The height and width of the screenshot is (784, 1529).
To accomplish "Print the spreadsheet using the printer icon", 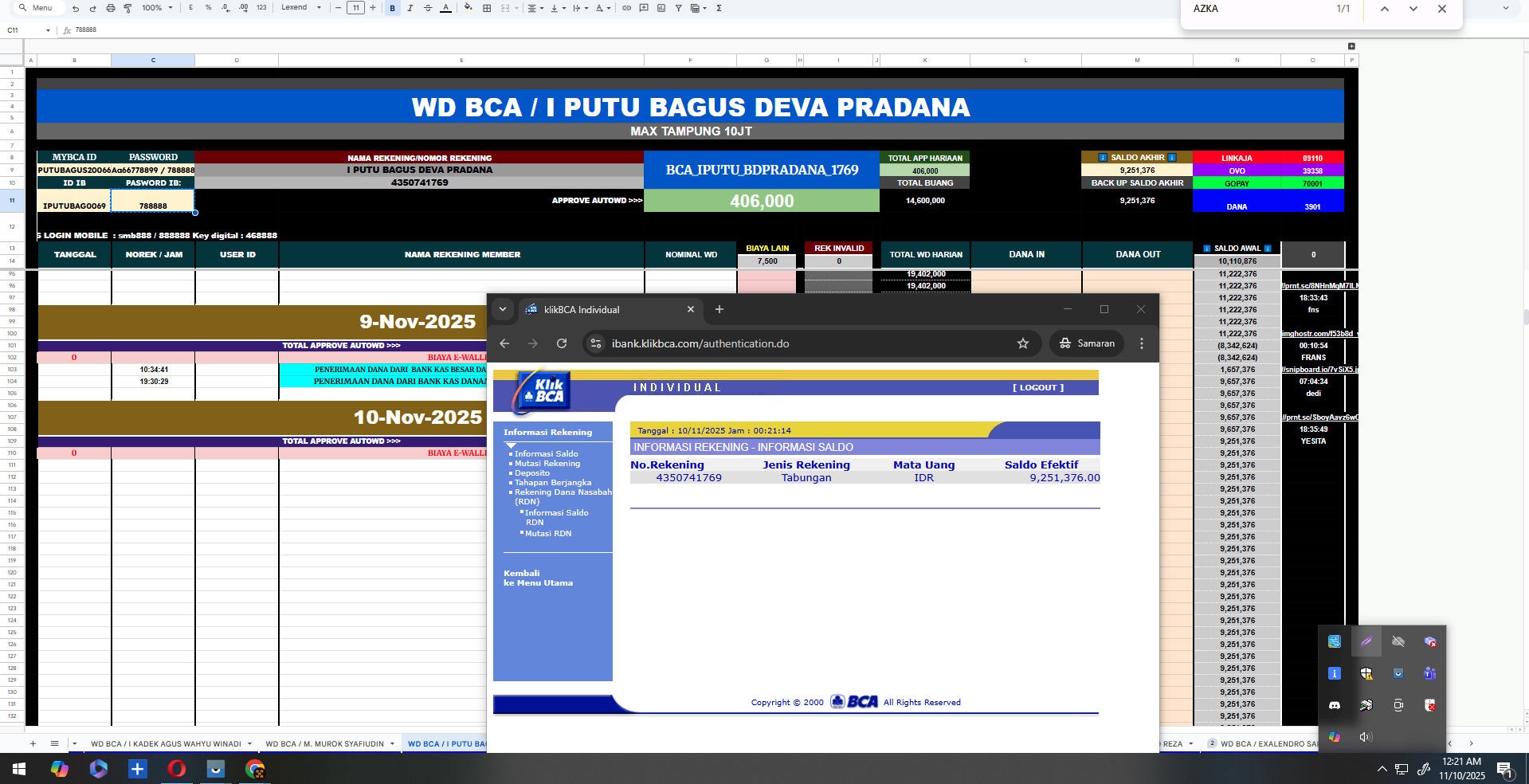I will (x=110, y=8).
